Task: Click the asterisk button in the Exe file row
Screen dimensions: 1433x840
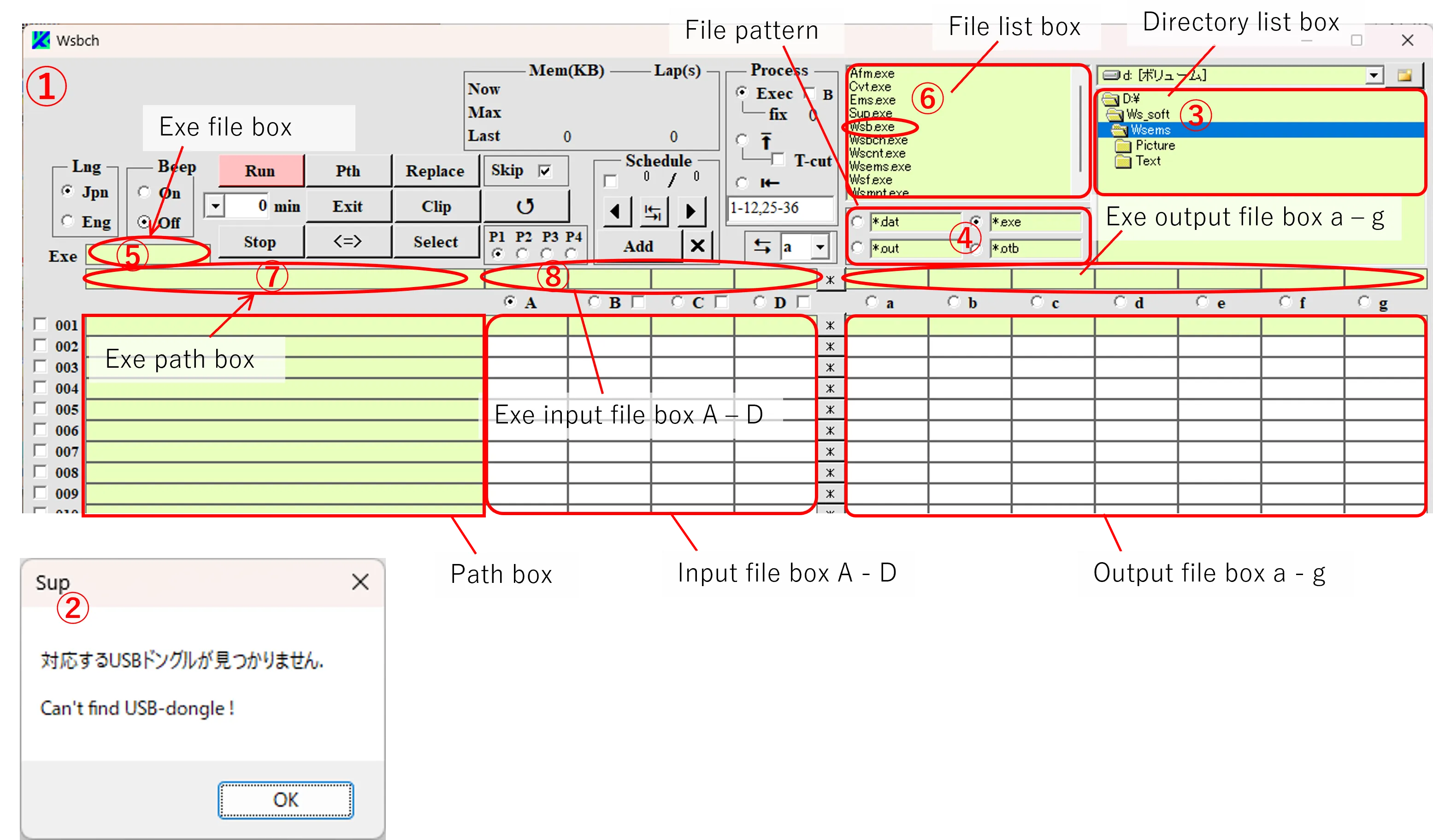Action: 830,280
